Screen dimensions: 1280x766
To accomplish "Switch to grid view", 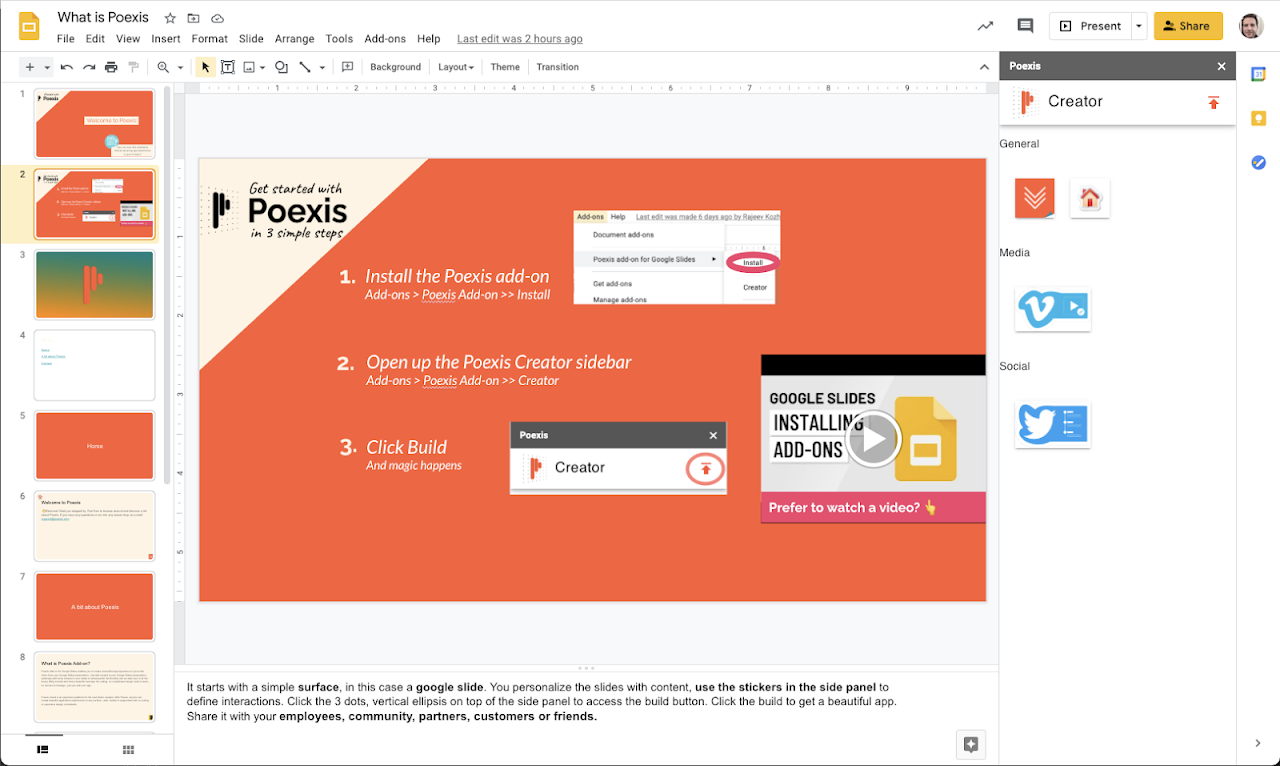I will pos(128,749).
